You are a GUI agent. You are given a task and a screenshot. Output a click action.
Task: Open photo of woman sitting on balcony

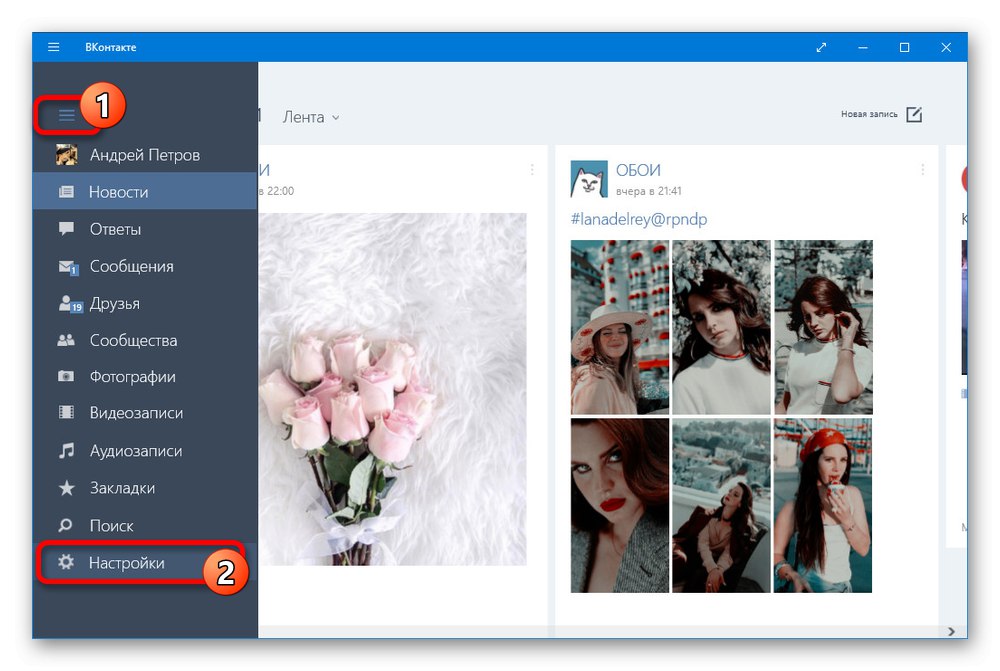tap(721, 505)
